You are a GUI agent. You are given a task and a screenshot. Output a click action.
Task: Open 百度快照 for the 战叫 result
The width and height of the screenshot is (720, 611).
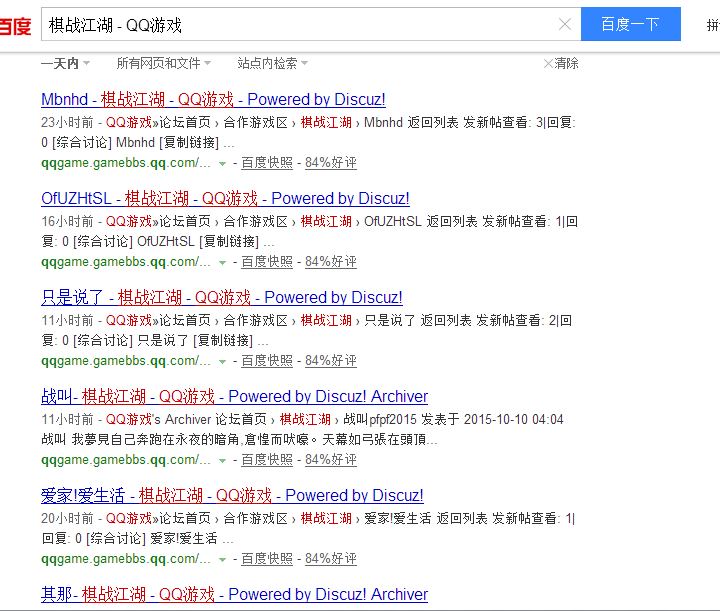point(267,460)
